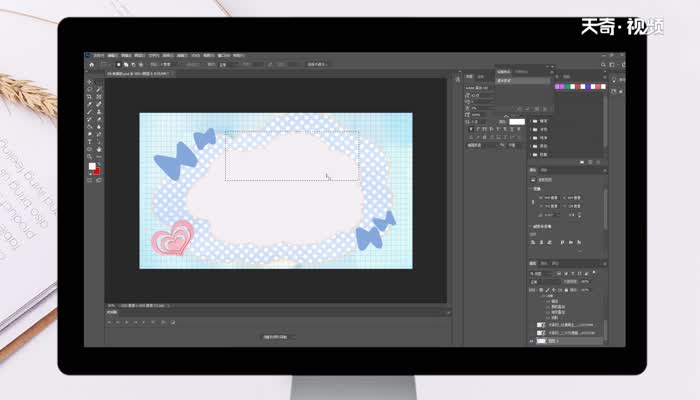Select the Zoom tool in the toolbox

pos(90,157)
